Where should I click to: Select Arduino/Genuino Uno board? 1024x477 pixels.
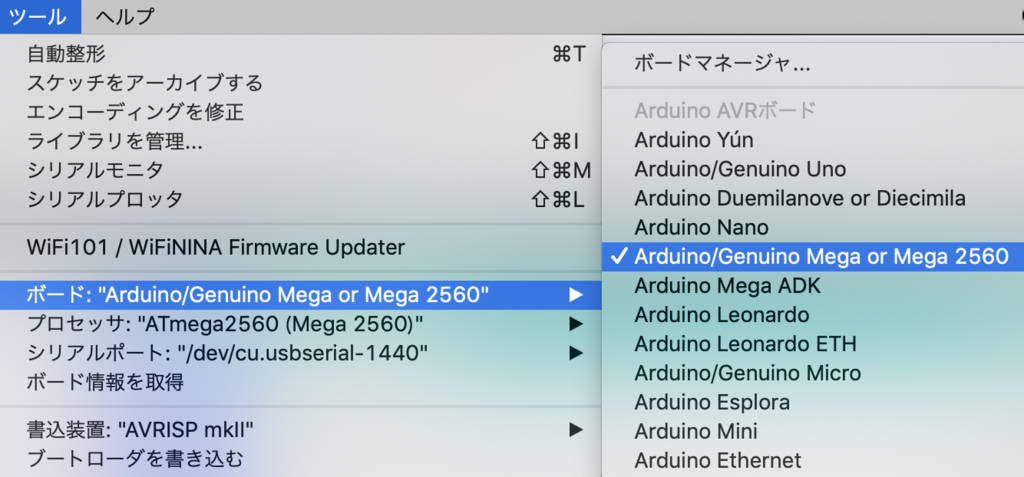pyautogui.click(x=739, y=169)
